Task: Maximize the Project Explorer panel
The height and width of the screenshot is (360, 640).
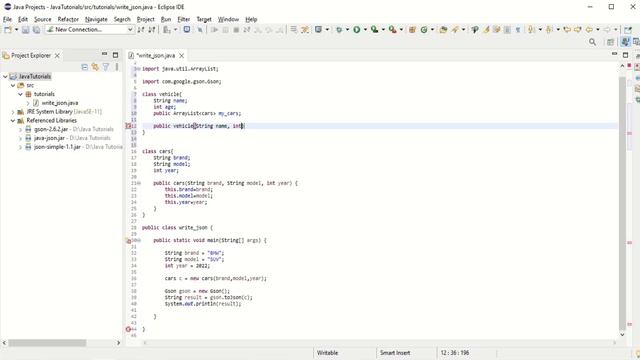Action: coord(116,55)
